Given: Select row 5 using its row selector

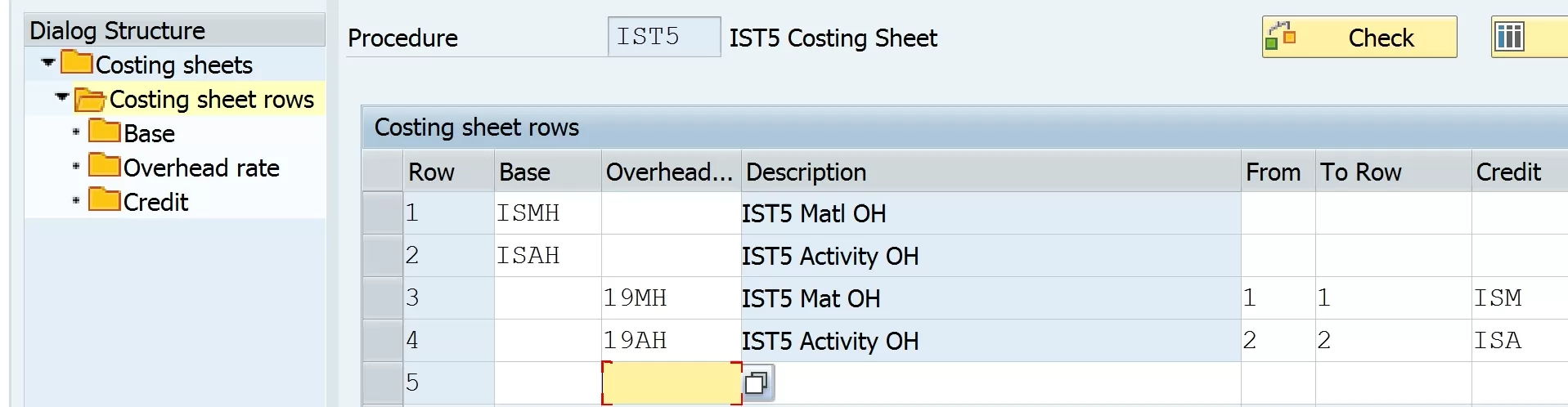Looking at the screenshot, I should click(x=382, y=382).
